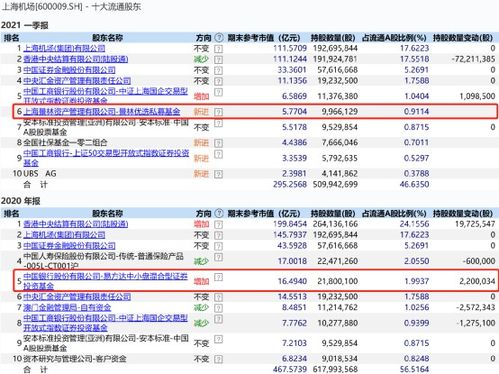Open the 香港中央结算有限公司(陆股通) link in the 2021 一季报 table
This screenshot has height=374, width=499.
[x=76, y=59]
